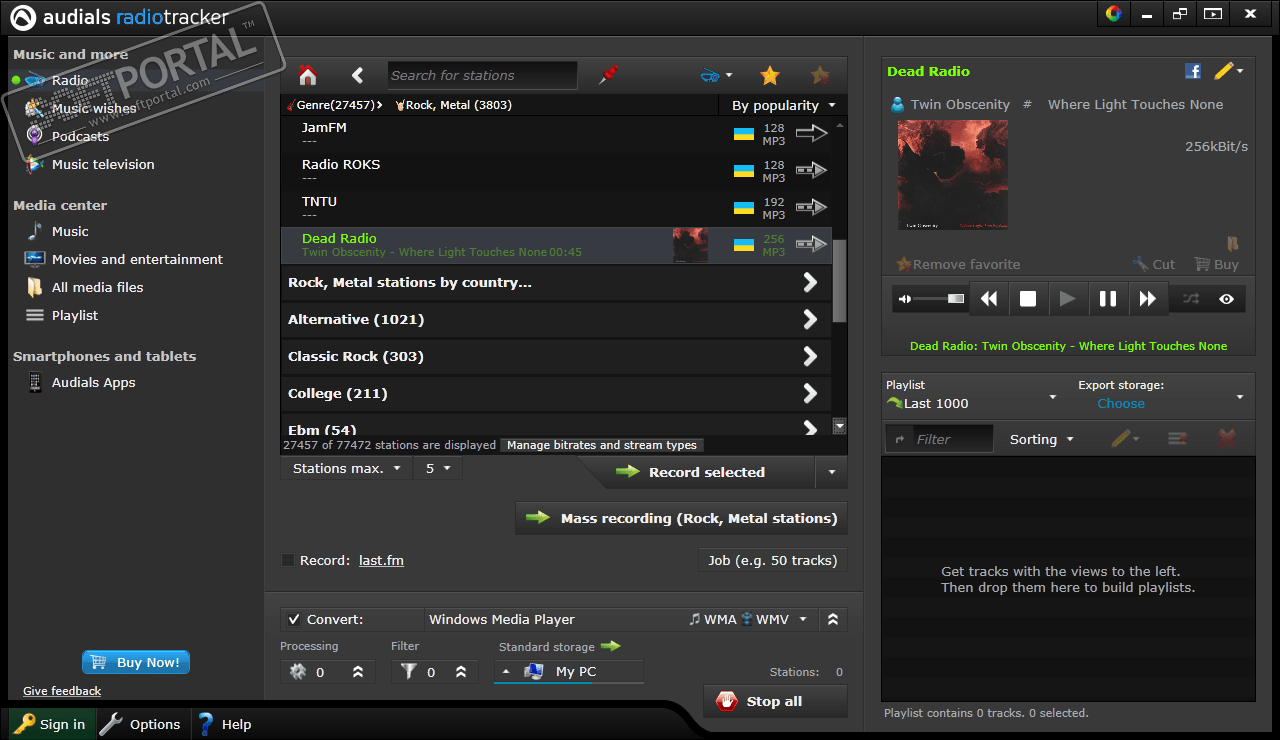1280x740 pixels.
Task: Open Movies and entertainment in Media center
Action: pyautogui.click(x=137, y=259)
